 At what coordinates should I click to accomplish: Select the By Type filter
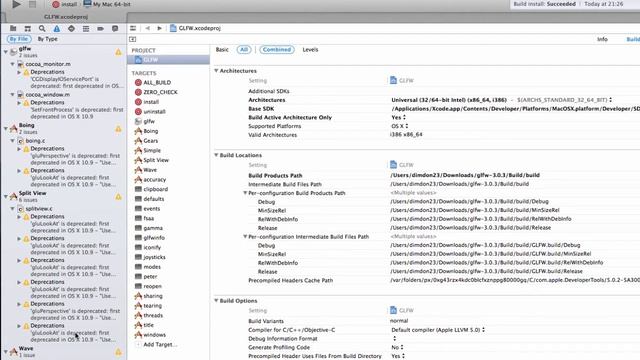click(x=47, y=39)
